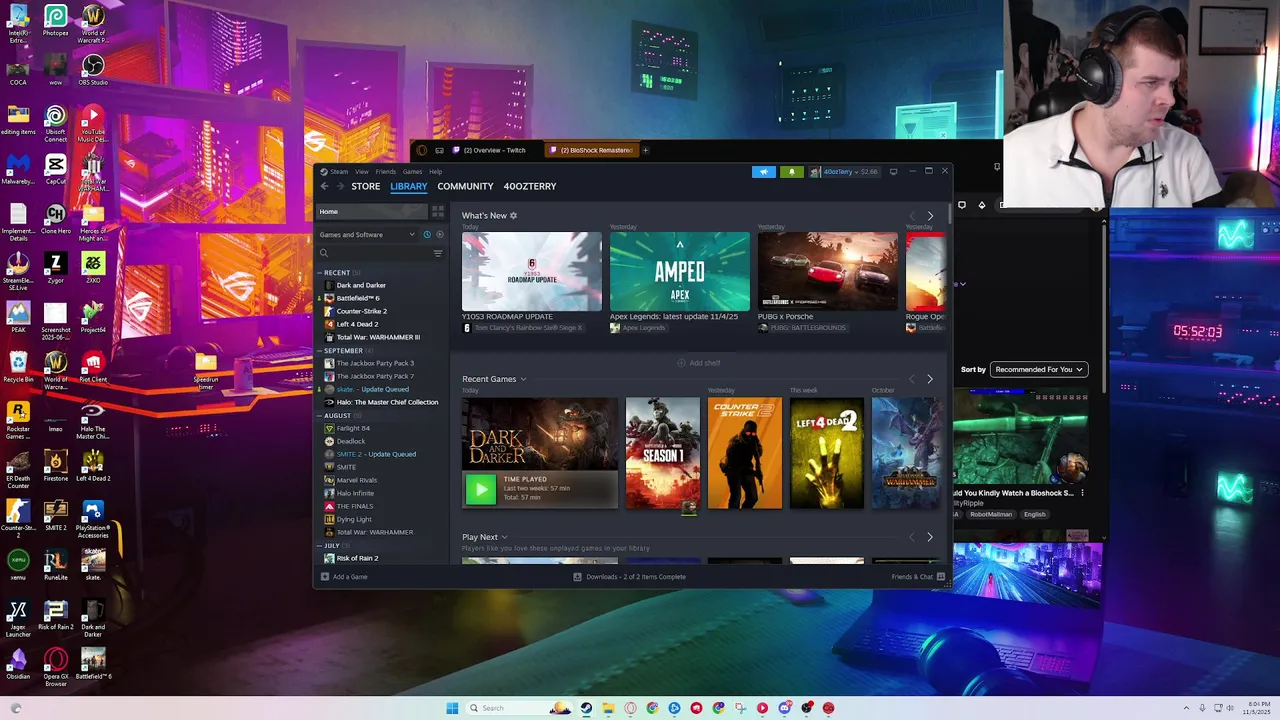Open Steam notifications bell
Viewport: 1280px width, 720px height.
791,171
